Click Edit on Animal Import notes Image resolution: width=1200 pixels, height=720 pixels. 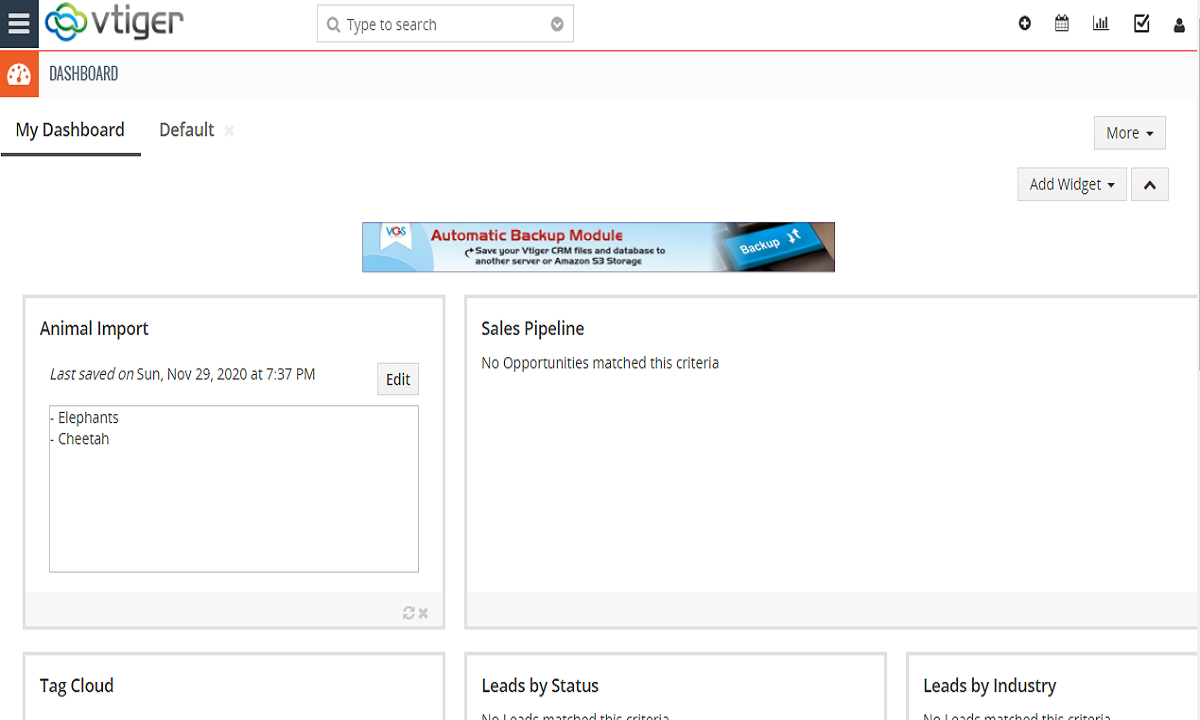[x=398, y=379]
